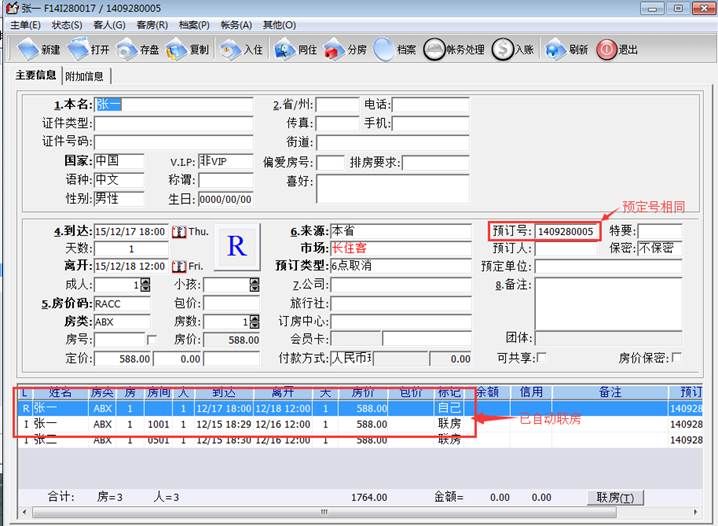Open the 档案(P) menu

(194, 25)
